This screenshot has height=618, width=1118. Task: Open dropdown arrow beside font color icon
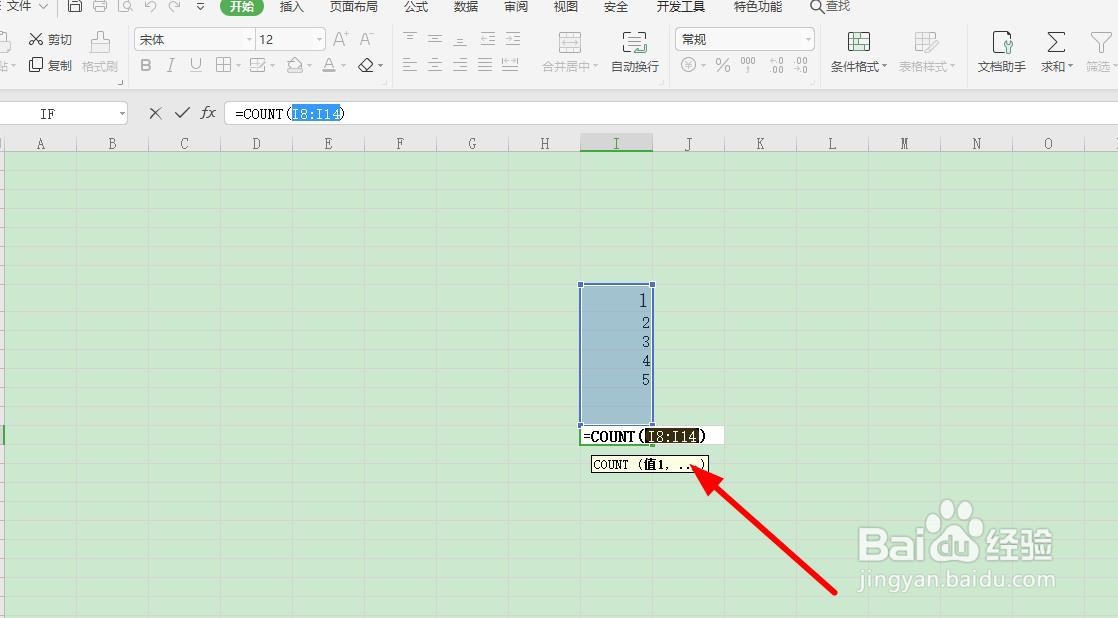coord(343,66)
